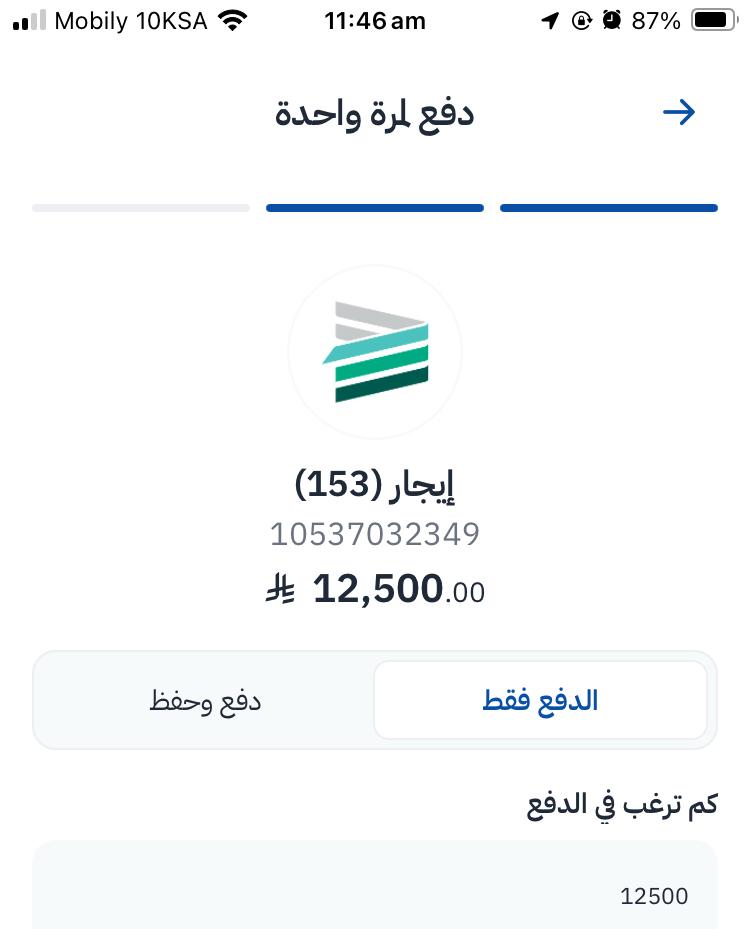The height and width of the screenshot is (929, 750).
Task: Tap the page title "دفع لمرة واحدة"
Action: point(375,113)
